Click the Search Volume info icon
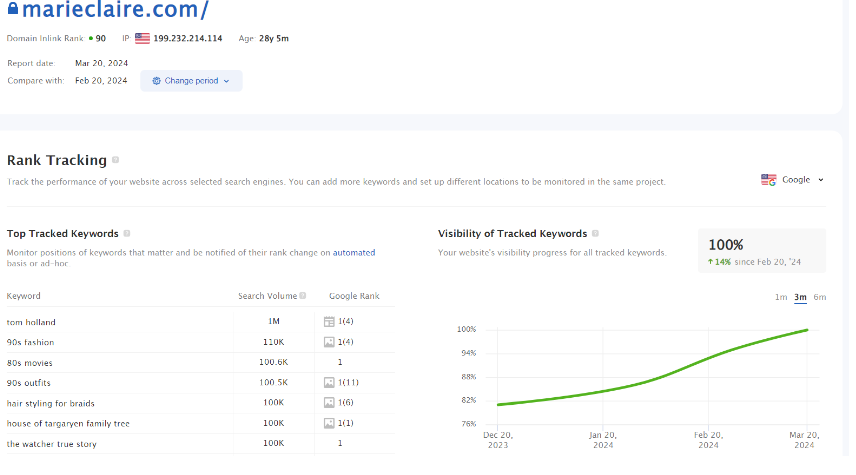Image resolution: width=856 pixels, height=475 pixels. coord(302,296)
